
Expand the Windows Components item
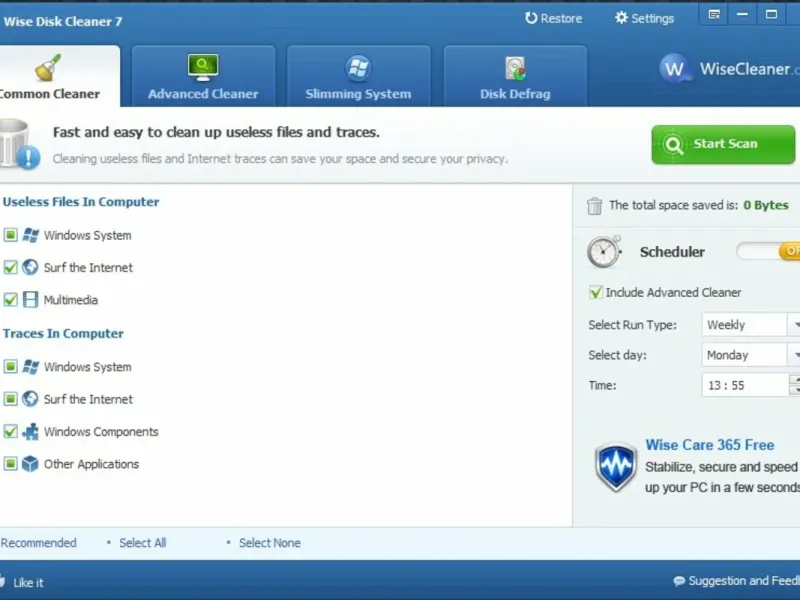pyautogui.click(x=101, y=432)
